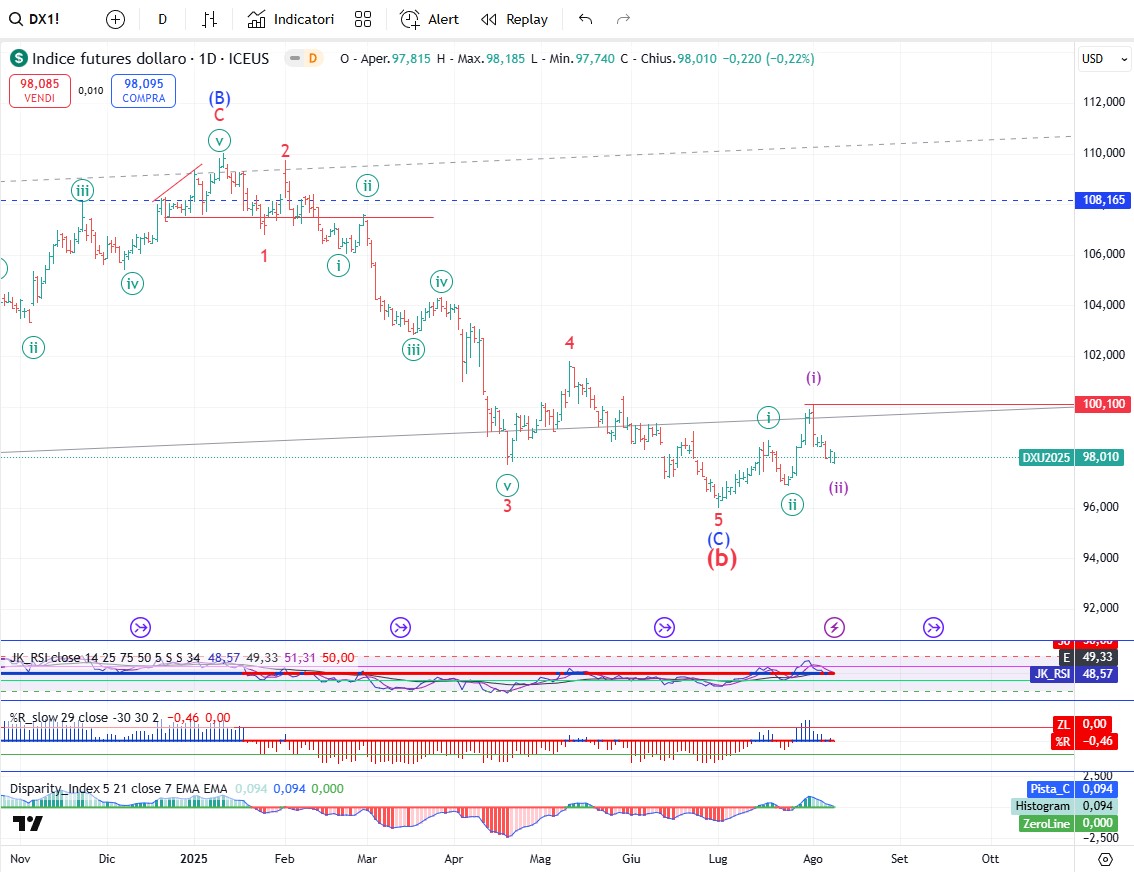Click the event marker near June
This screenshot has height=872, width=1134.
[x=665, y=628]
